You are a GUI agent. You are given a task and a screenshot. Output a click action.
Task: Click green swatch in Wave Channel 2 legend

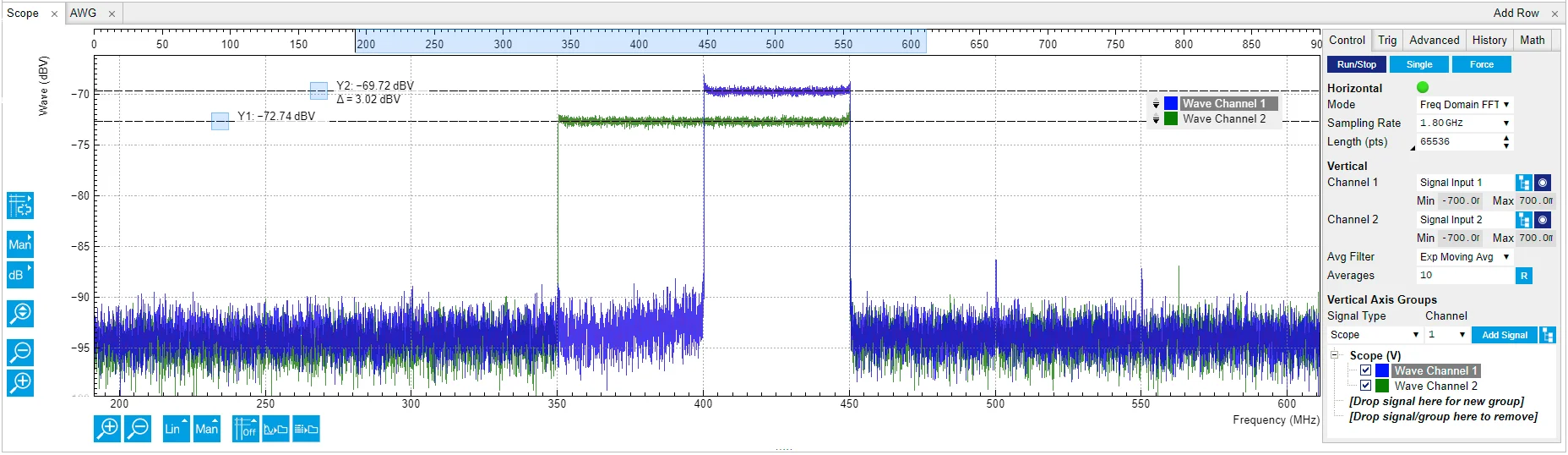click(1171, 118)
